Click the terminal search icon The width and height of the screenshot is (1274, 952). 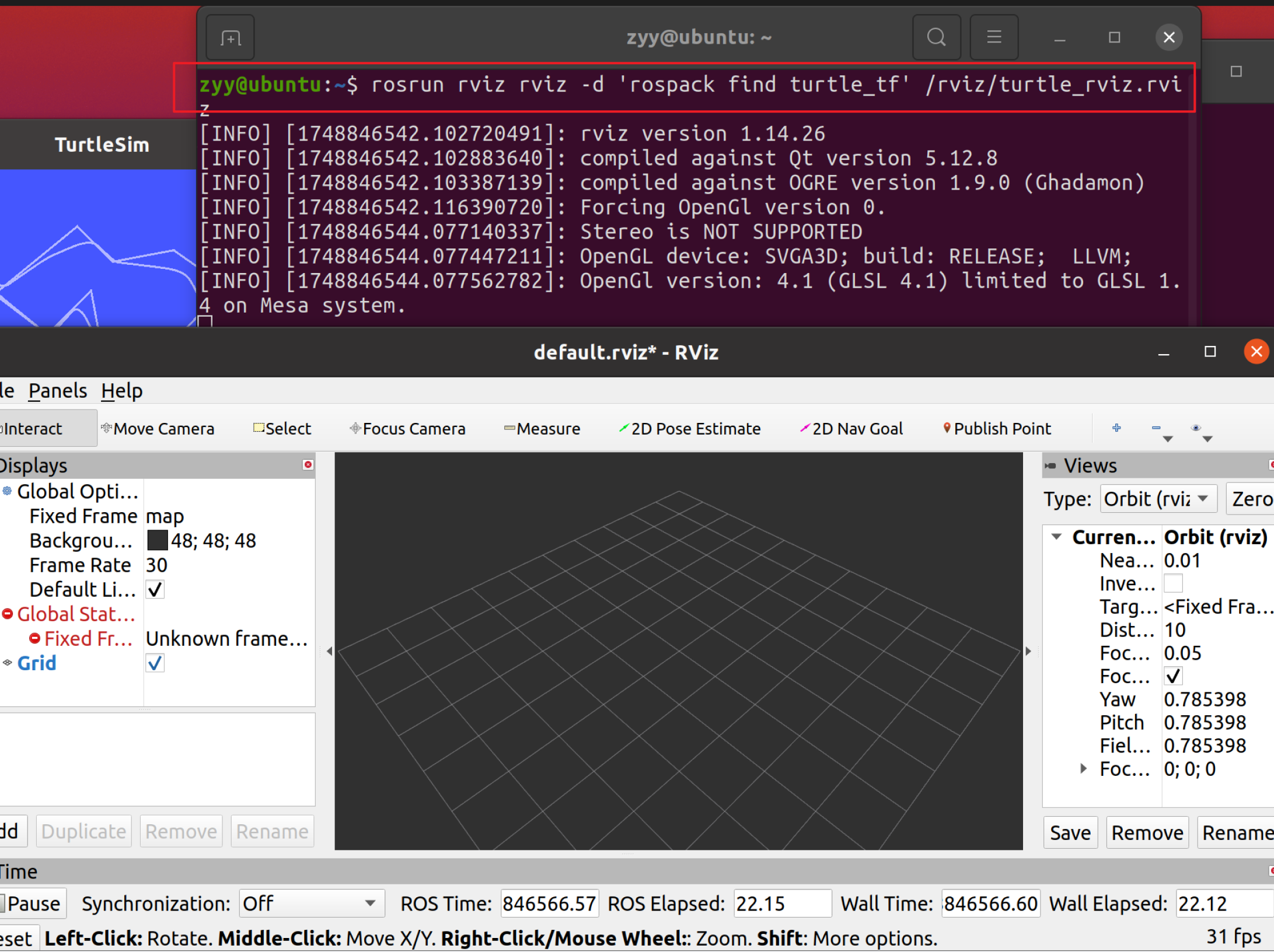(936, 37)
